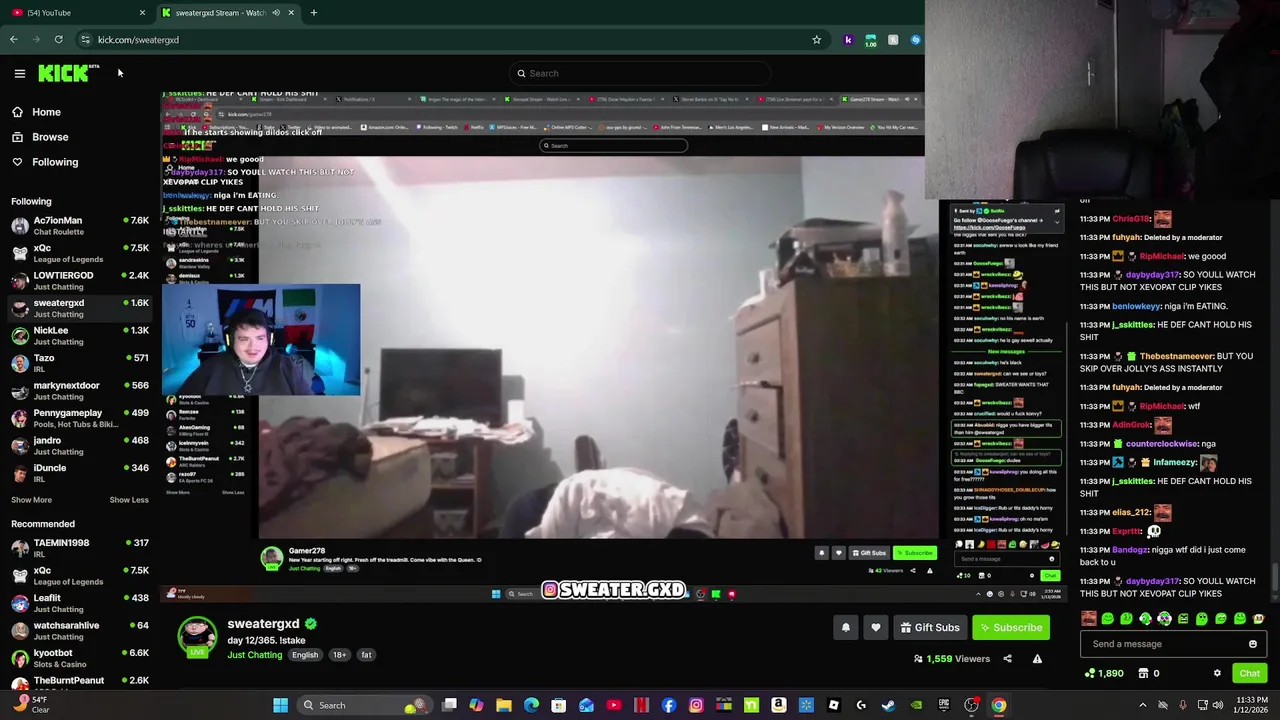Expand Following list with Show More
The width and height of the screenshot is (1280, 720).
31,500
